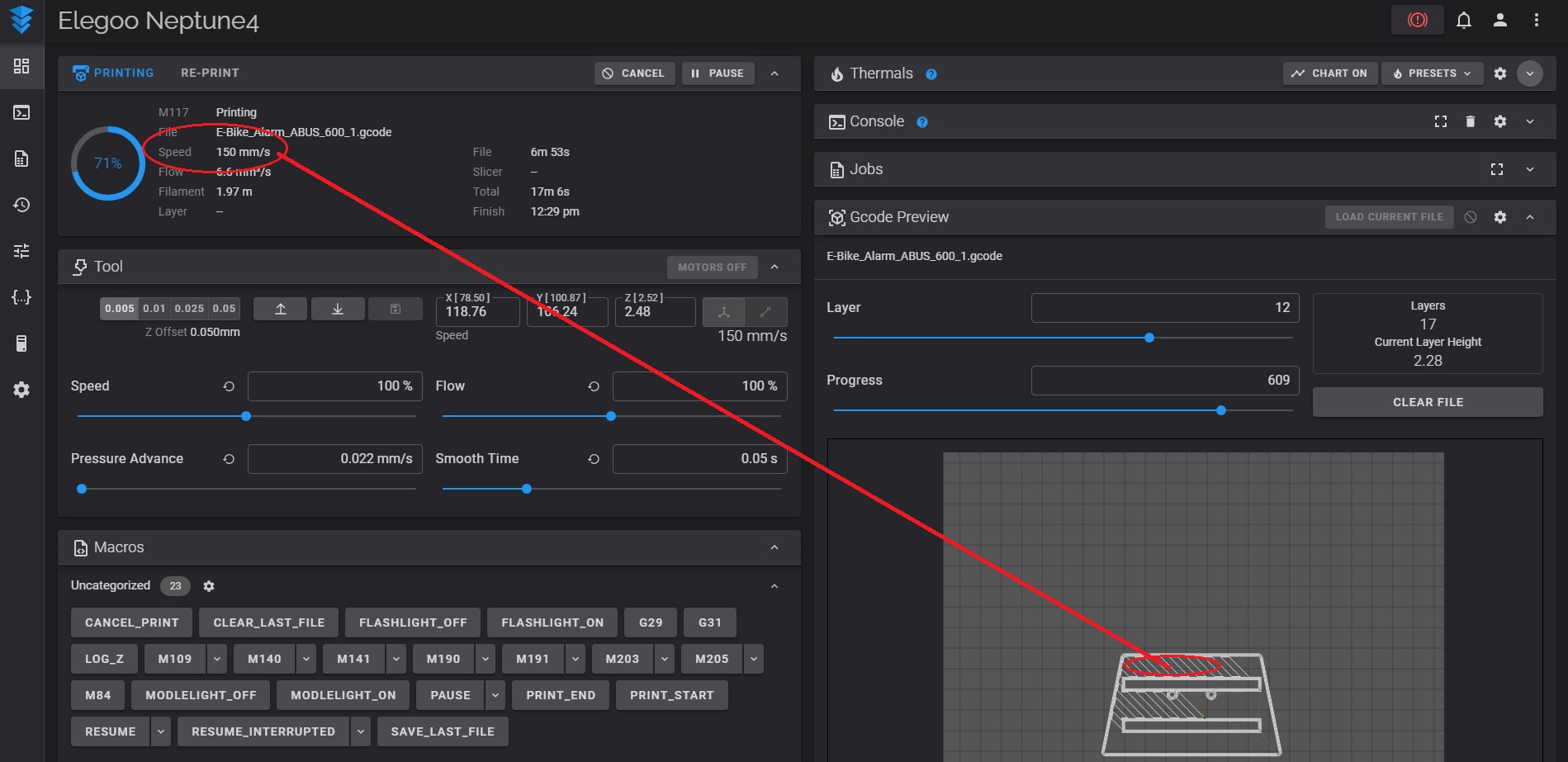Click the X position input field
This screenshot has height=762, width=1568.
pos(477,311)
